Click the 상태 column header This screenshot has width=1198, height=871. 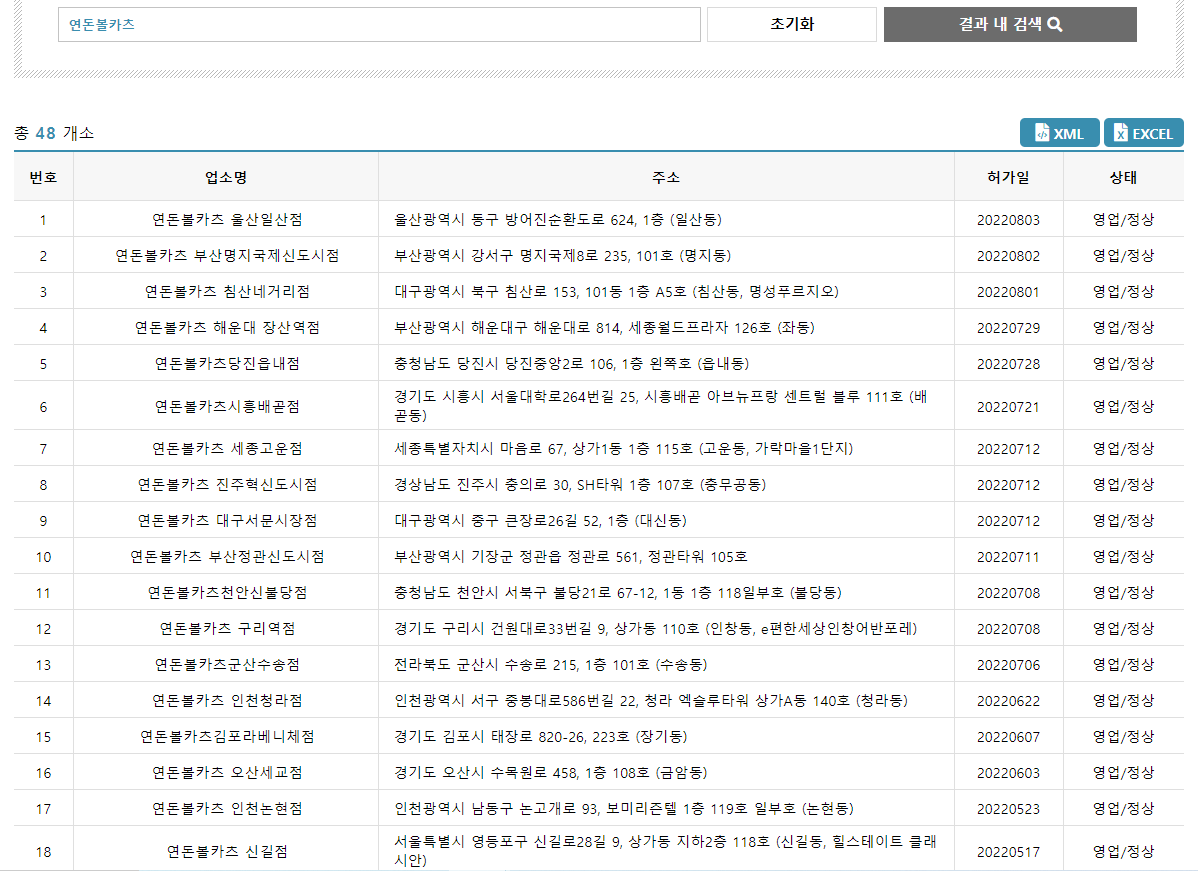(x=1123, y=177)
